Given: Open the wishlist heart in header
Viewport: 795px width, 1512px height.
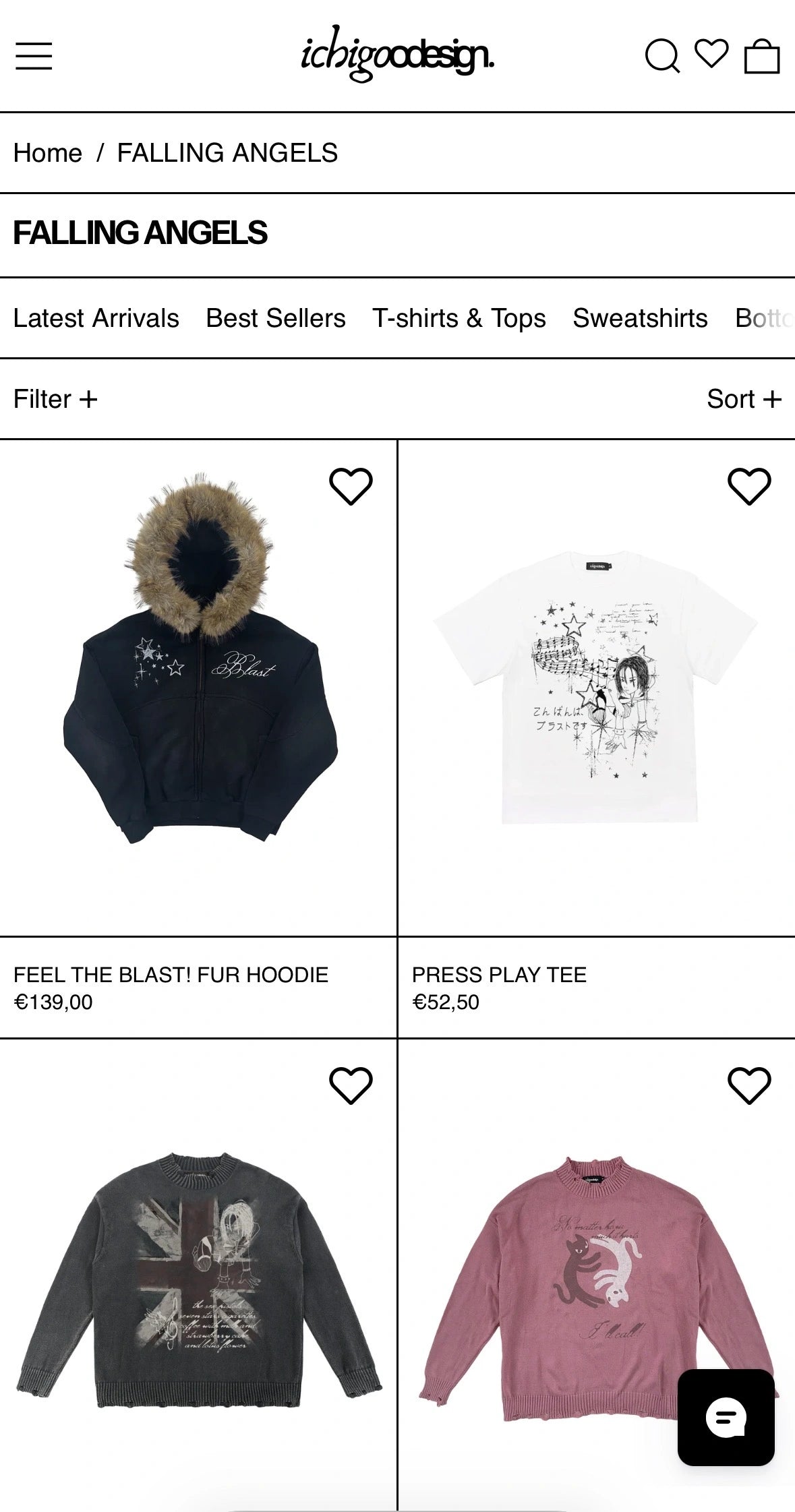Looking at the screenshot, I should tap(711, 54).
